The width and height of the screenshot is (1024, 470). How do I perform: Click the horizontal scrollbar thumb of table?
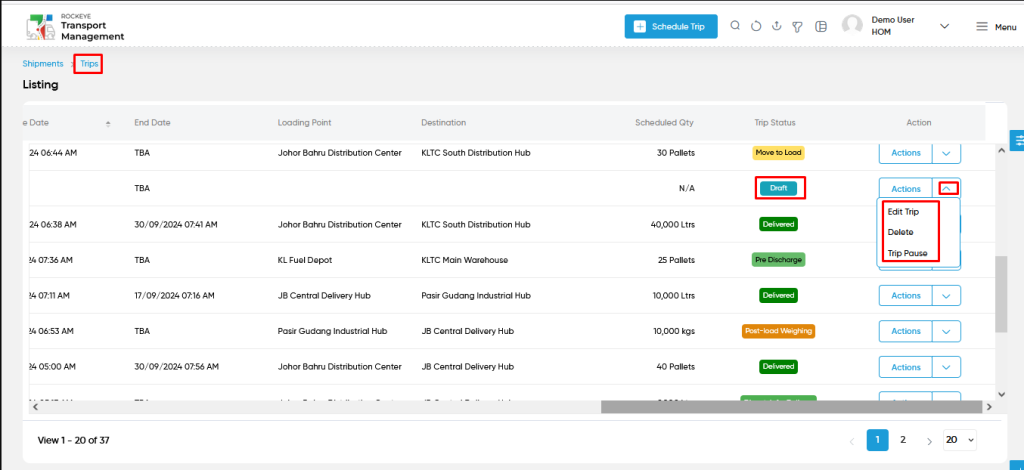[792, 407]
